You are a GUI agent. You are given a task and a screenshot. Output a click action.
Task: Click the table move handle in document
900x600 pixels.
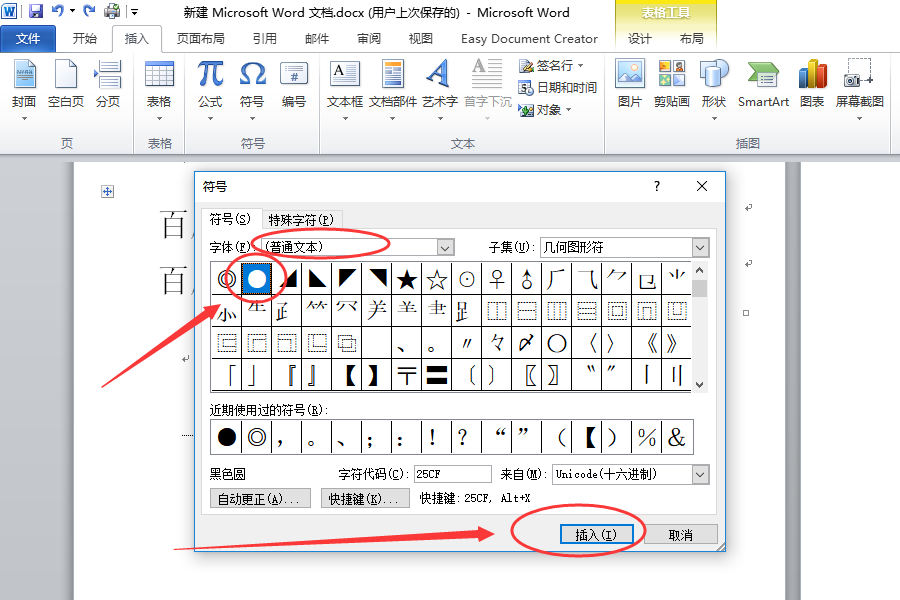tap(107, 191)
